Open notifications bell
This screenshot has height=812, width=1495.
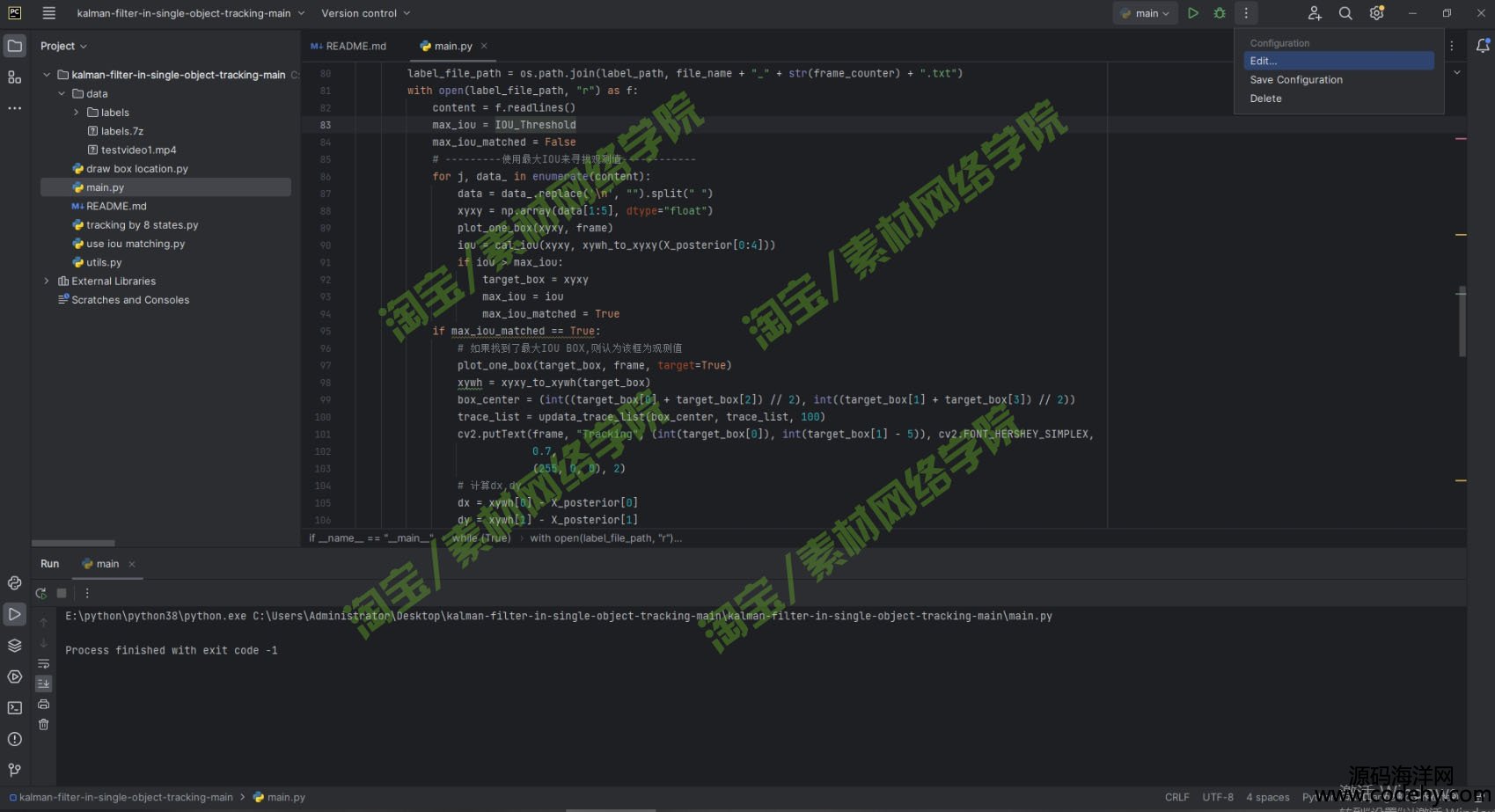[x=1483, y=46]
